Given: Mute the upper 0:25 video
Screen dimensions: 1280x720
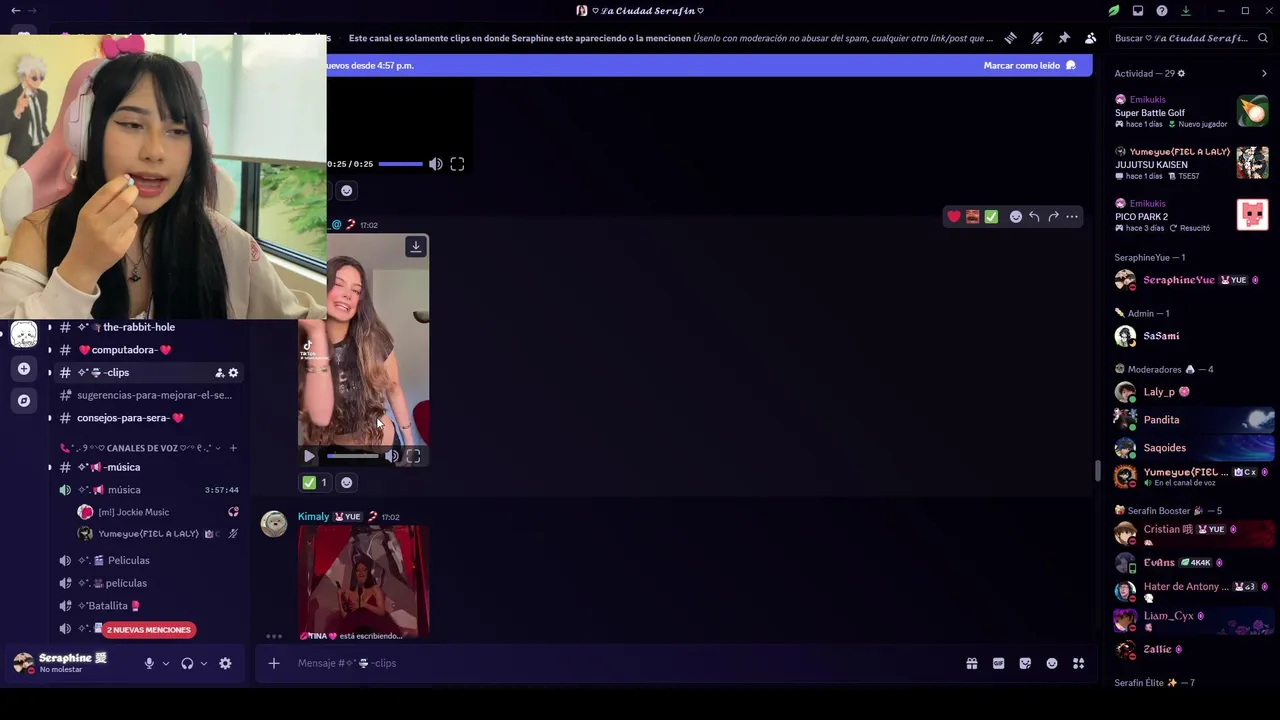Looking at the screenshot, I should [435, 164].
